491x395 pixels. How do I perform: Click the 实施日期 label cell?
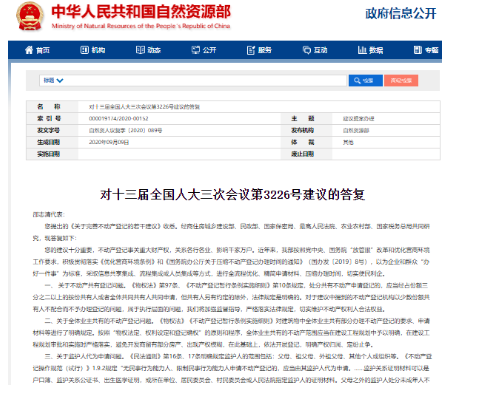(52, 154)
